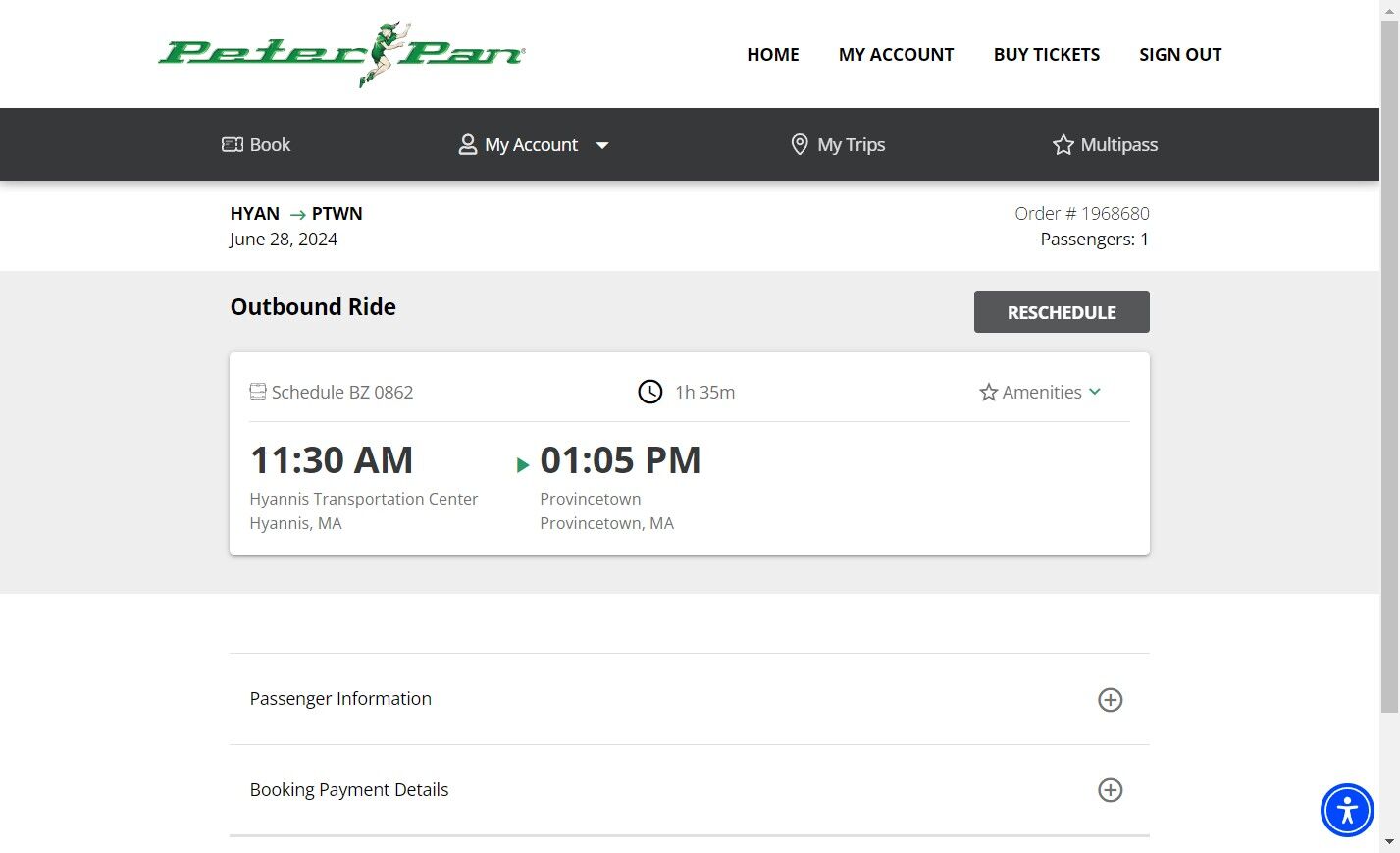Expand Booking Payment Details plus icon
The image size is (1400, 853).
coord(1110,790)
